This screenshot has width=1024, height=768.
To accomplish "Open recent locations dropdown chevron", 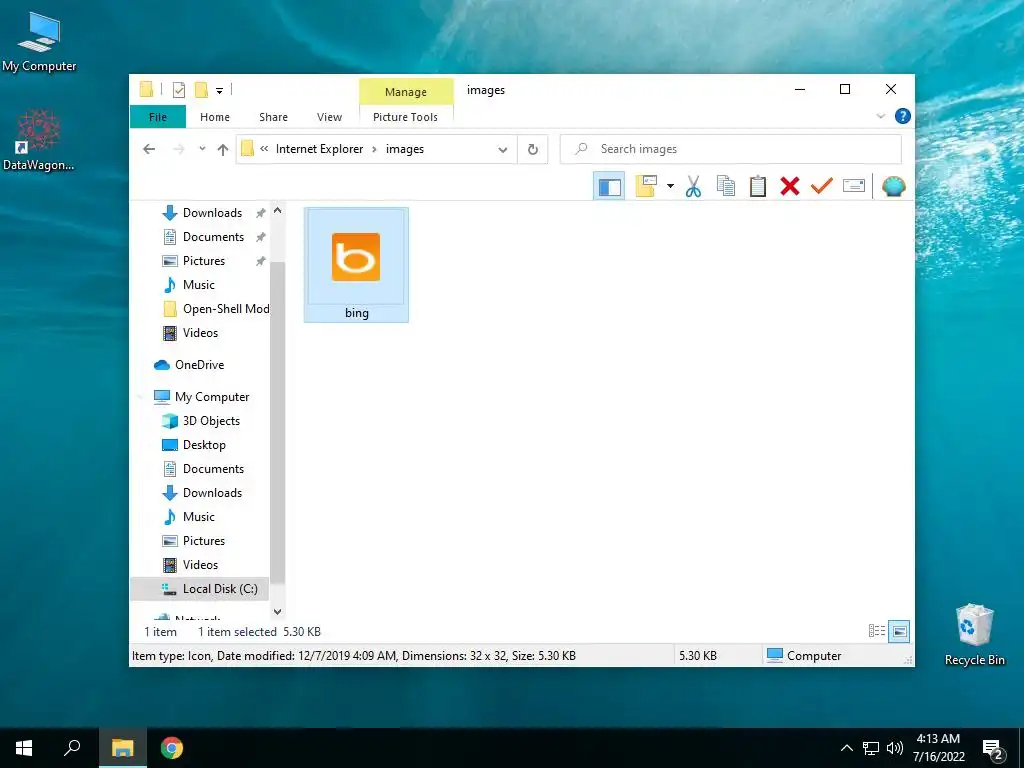I will point(202,149).
